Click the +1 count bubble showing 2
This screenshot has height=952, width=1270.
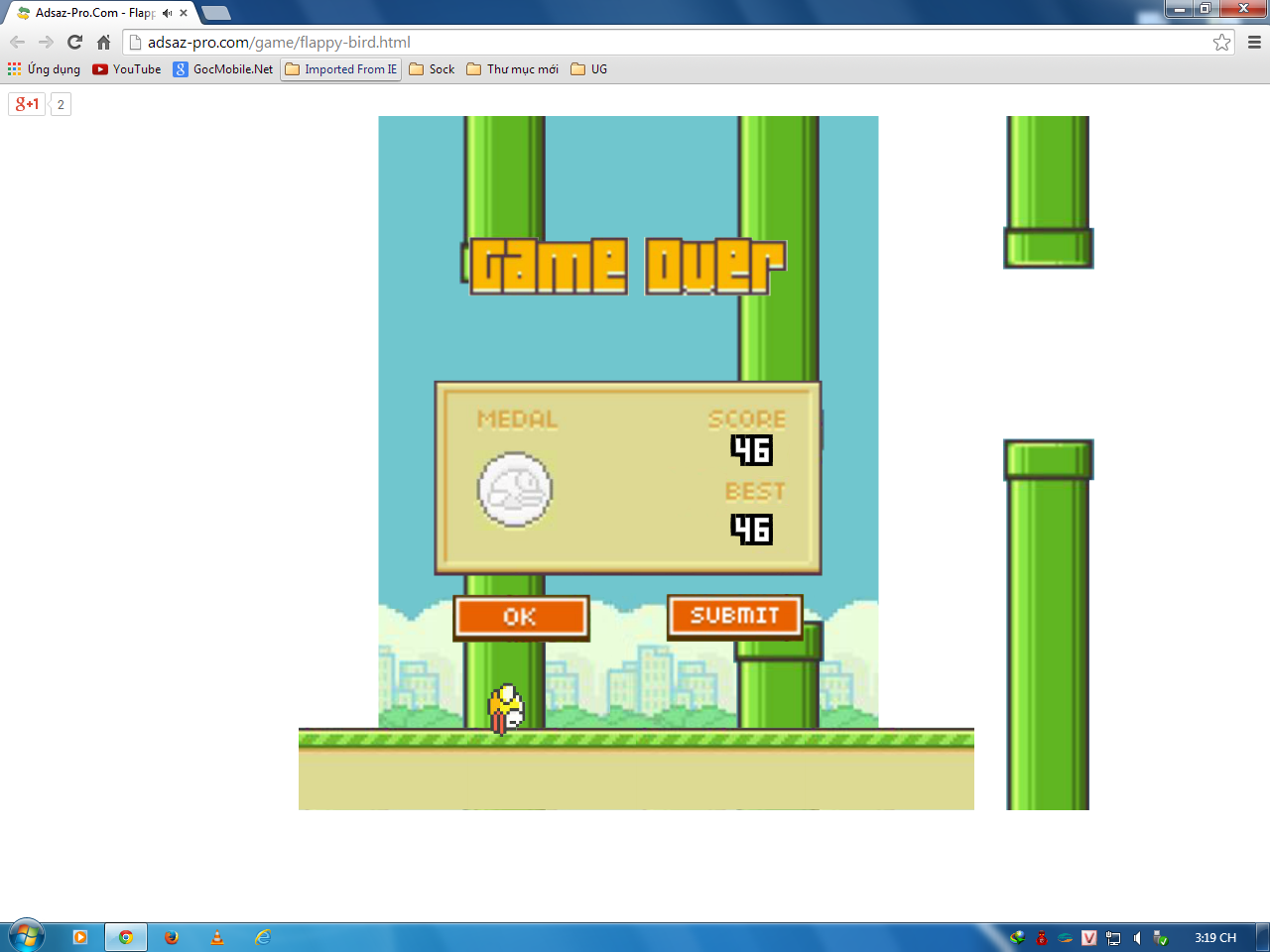pyautogui.click(x=61, y=104)
